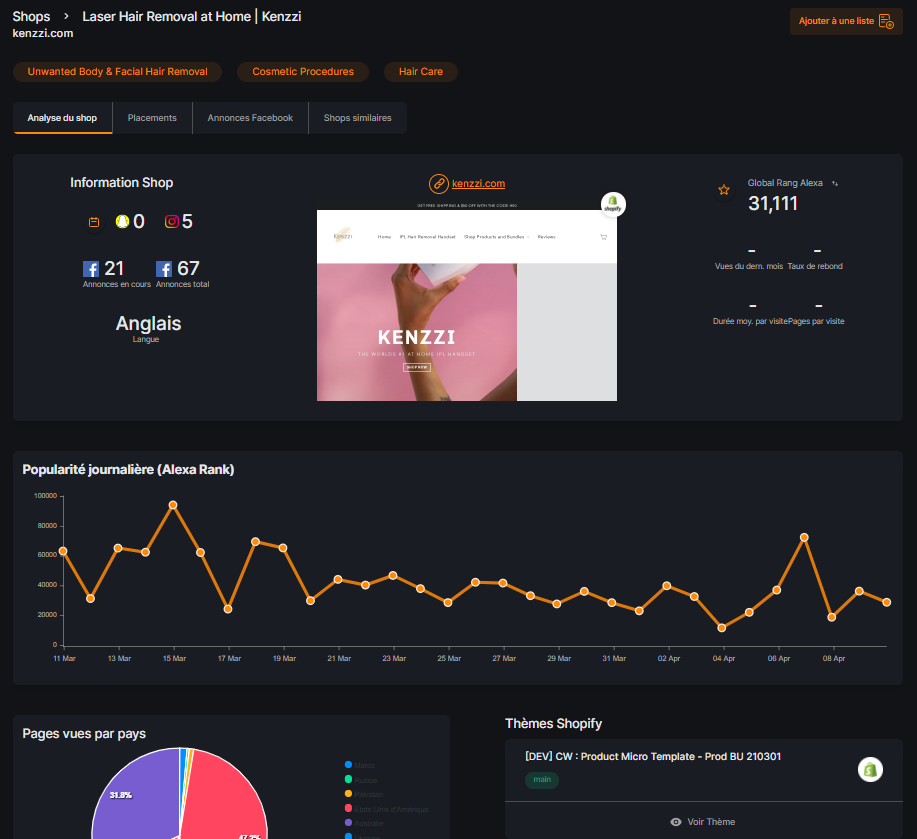Click the page title Laser Hair Removal at Home | Kenzzi
The image size is (917, 839).
(192, 16)
